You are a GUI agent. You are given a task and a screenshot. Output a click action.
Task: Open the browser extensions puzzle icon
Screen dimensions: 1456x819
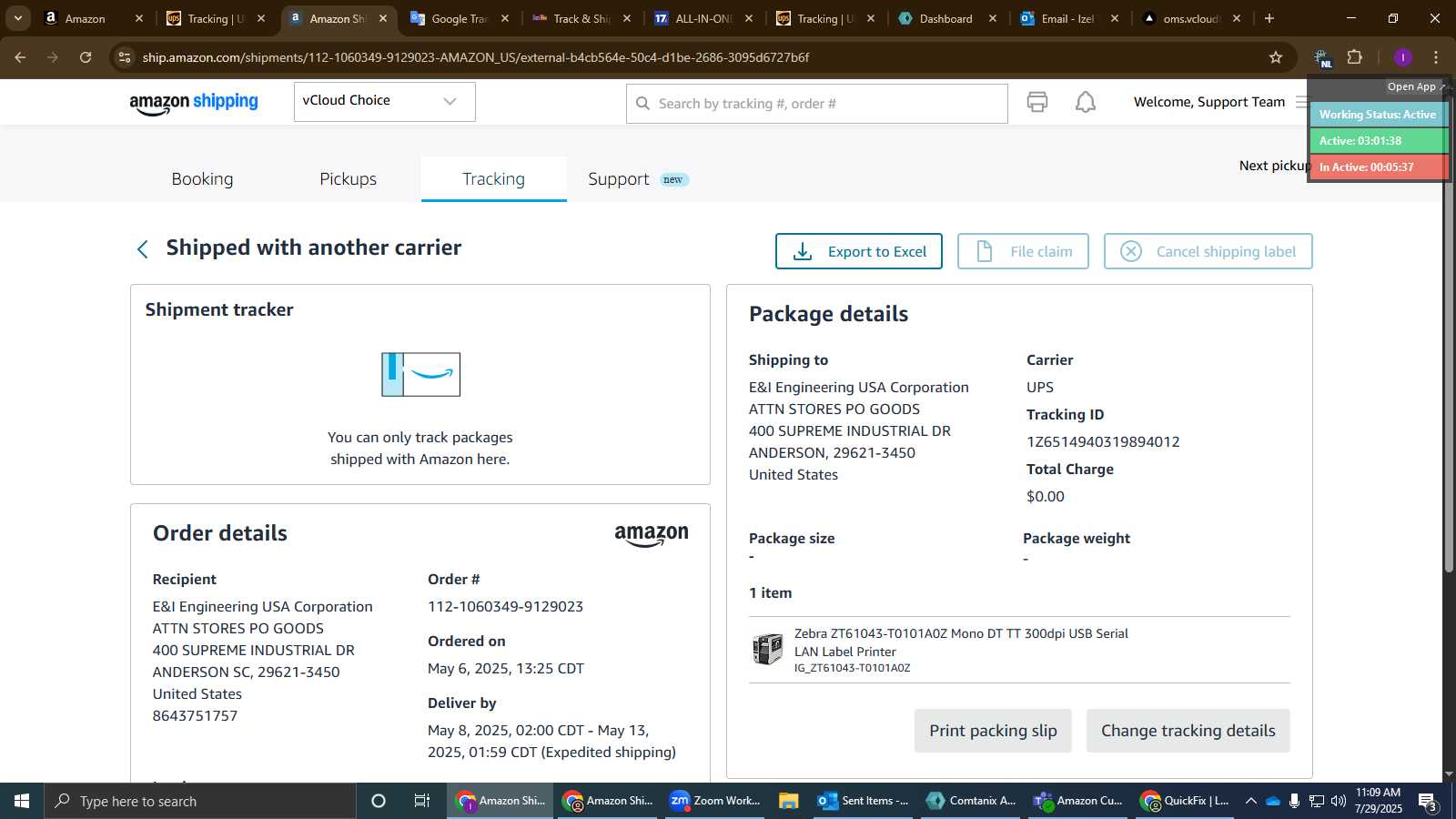click(x=1355, y=57)
